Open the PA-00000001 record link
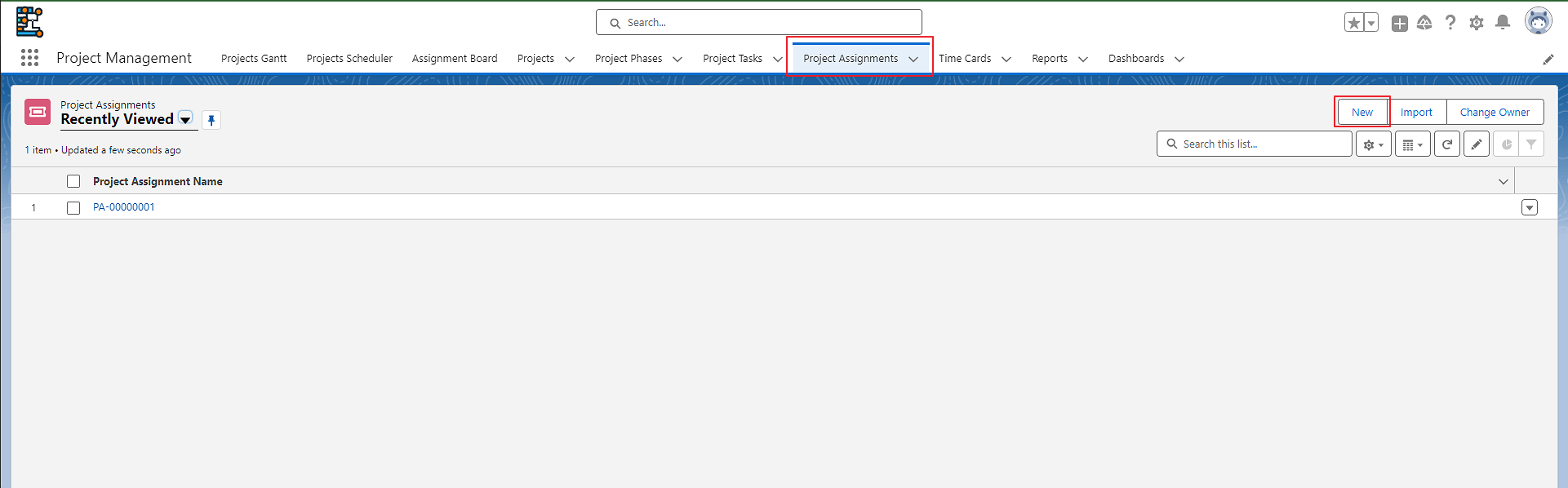Viewport: 1568px width, 488px height. click(124, 207)
